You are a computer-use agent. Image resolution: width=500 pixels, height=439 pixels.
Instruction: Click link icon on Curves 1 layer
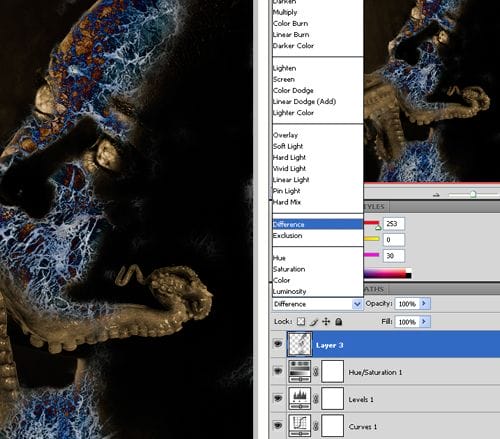(x=316, y=426)
